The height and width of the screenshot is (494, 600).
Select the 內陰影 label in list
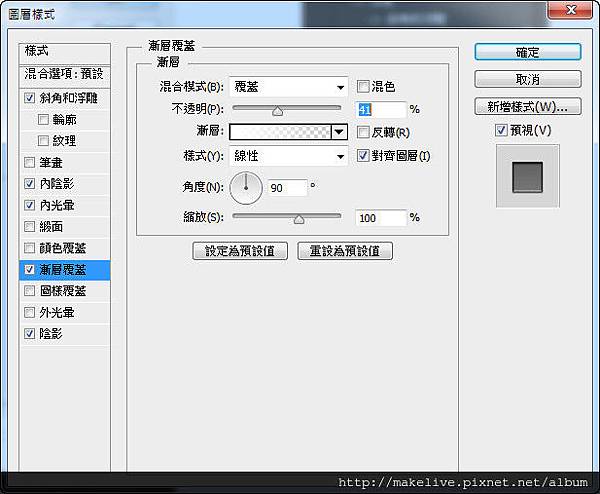click(x=57, y=184)
